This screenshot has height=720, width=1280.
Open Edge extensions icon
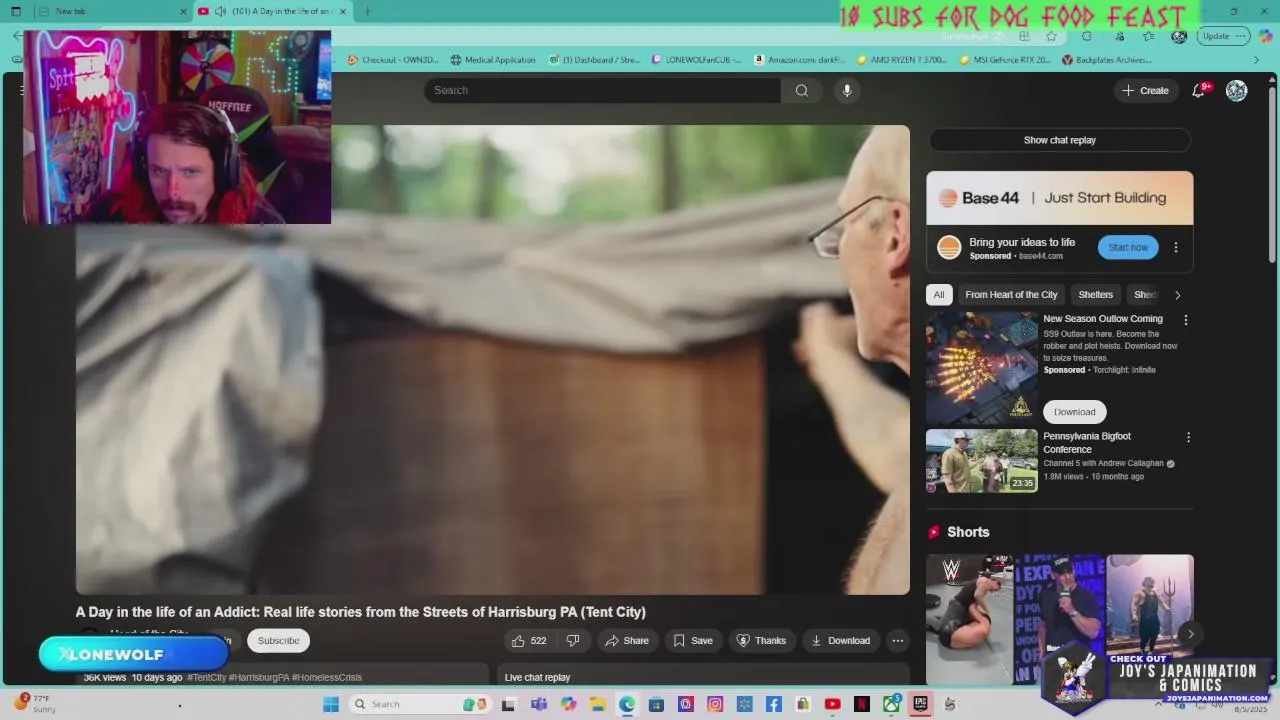coord(1087,36)
